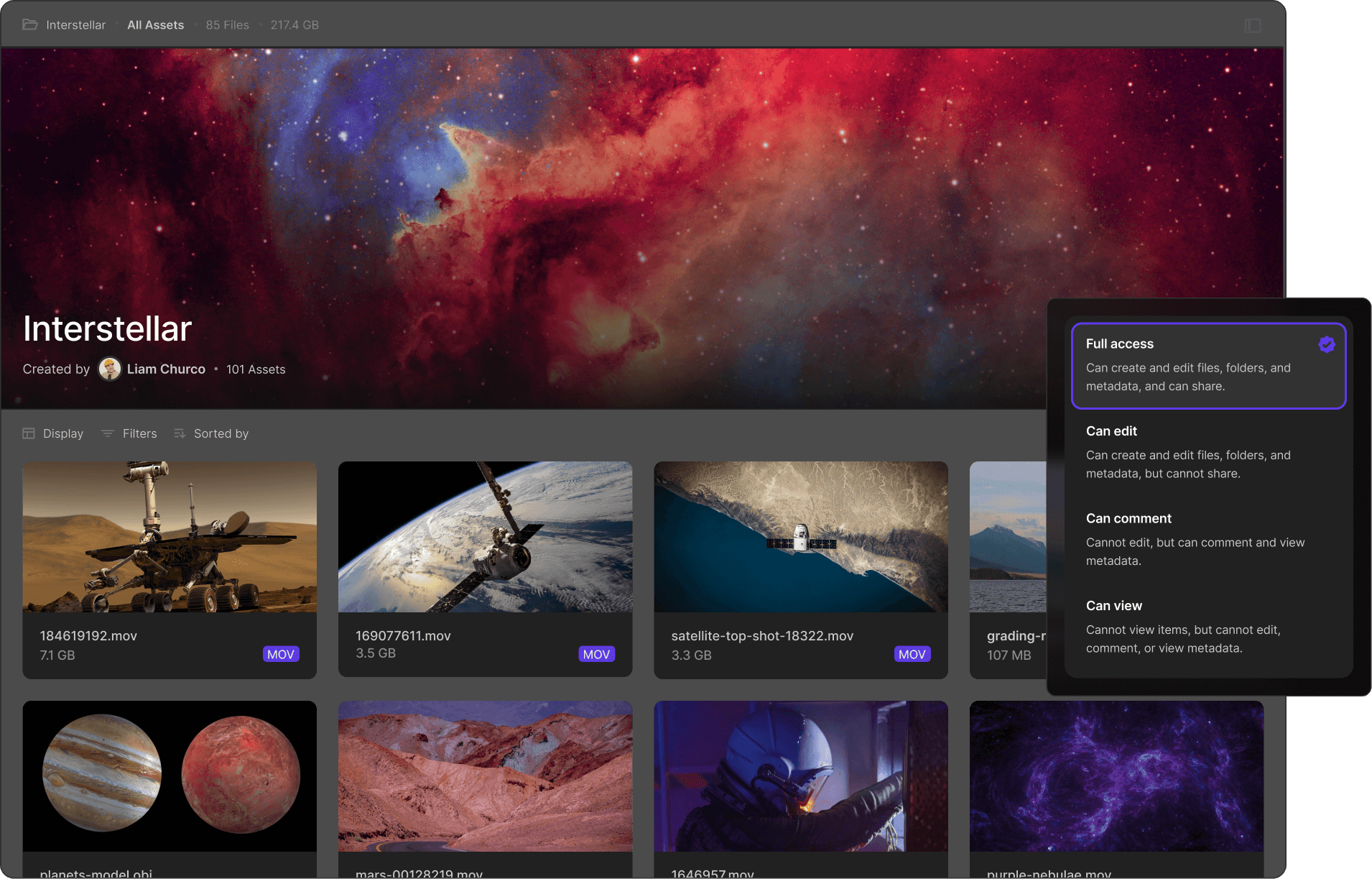The width and height of the screenshot is (1372, 879).
Task: Click the Full access checkmark badge
Action: [1327, 344]
